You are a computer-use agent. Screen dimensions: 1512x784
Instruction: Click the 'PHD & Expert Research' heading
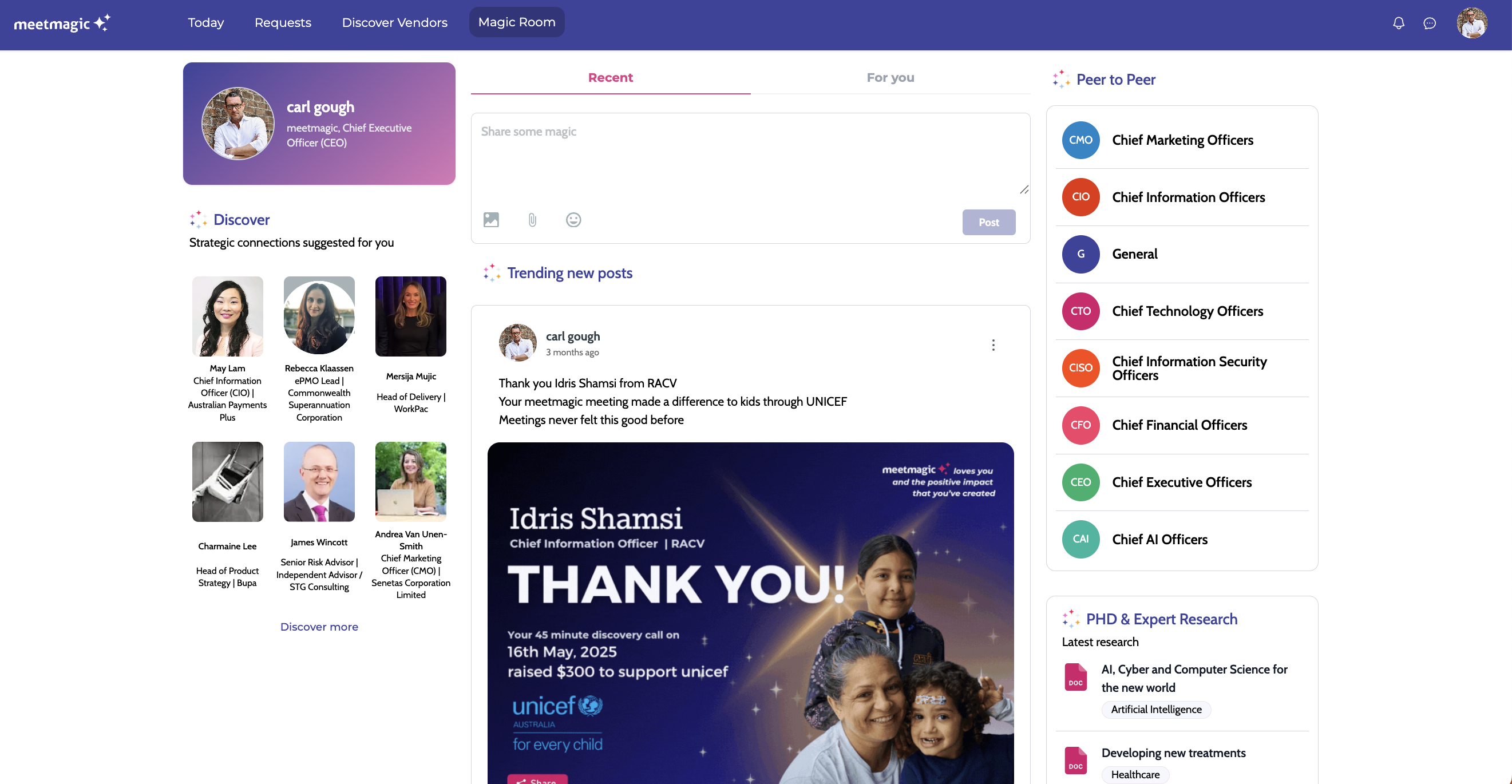tap(1162, 619)
